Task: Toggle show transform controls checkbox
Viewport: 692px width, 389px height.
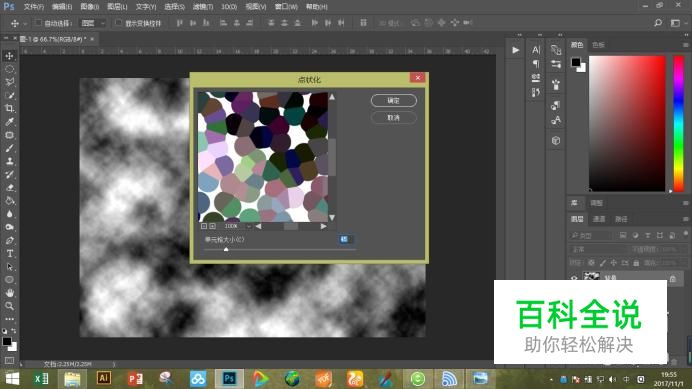Action: [x=118, y=23]
